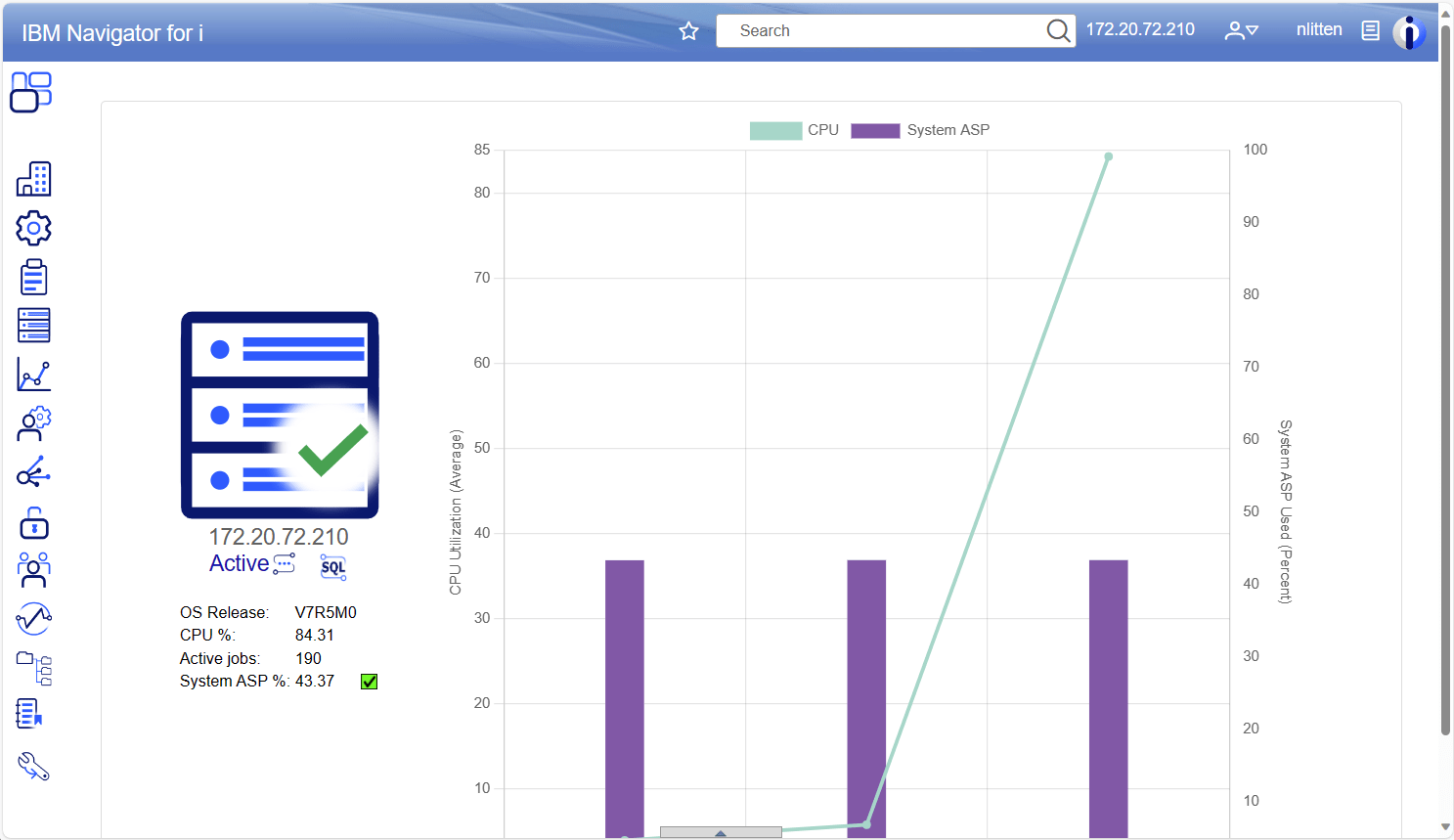Click the CPU Utilization (Average) axis label
Screen dimensions: 1454x840
click(456, 512)
